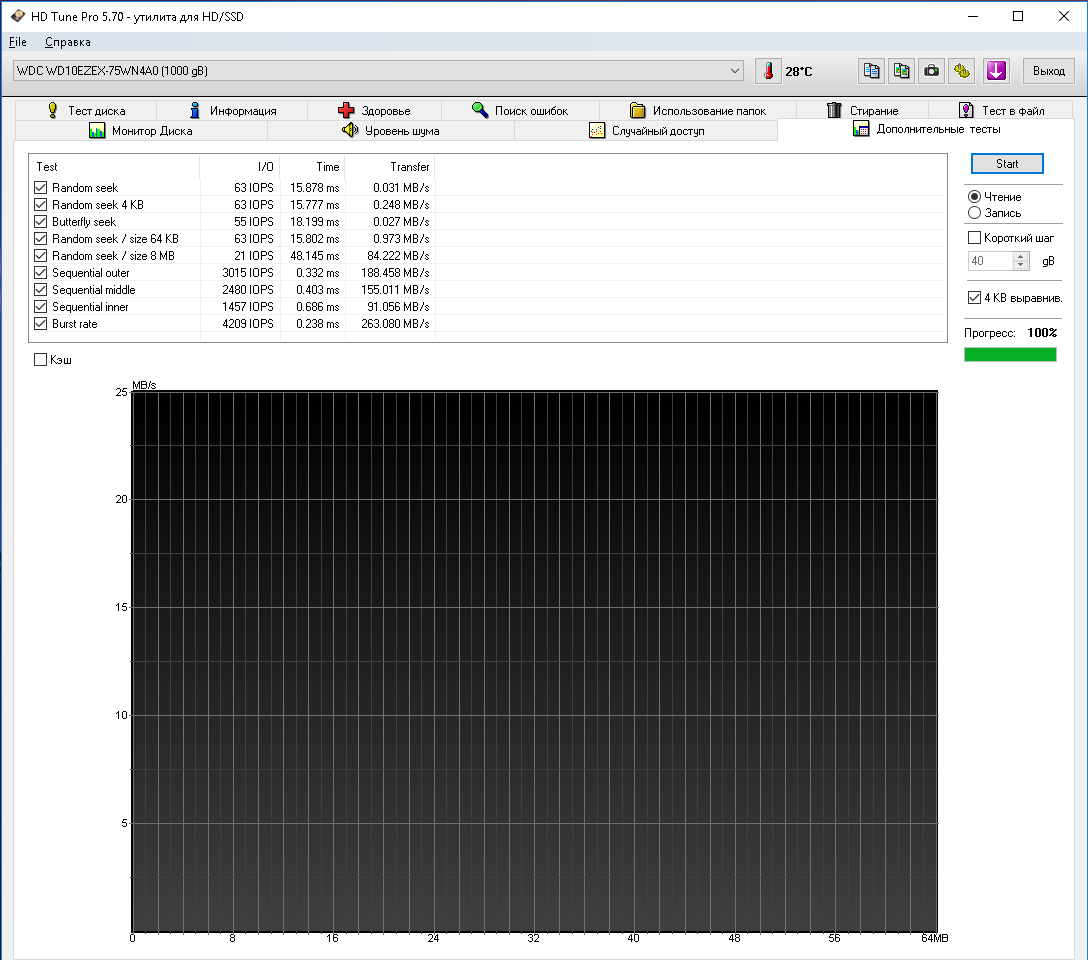Click the 100% progress value

click(1042, 332)
